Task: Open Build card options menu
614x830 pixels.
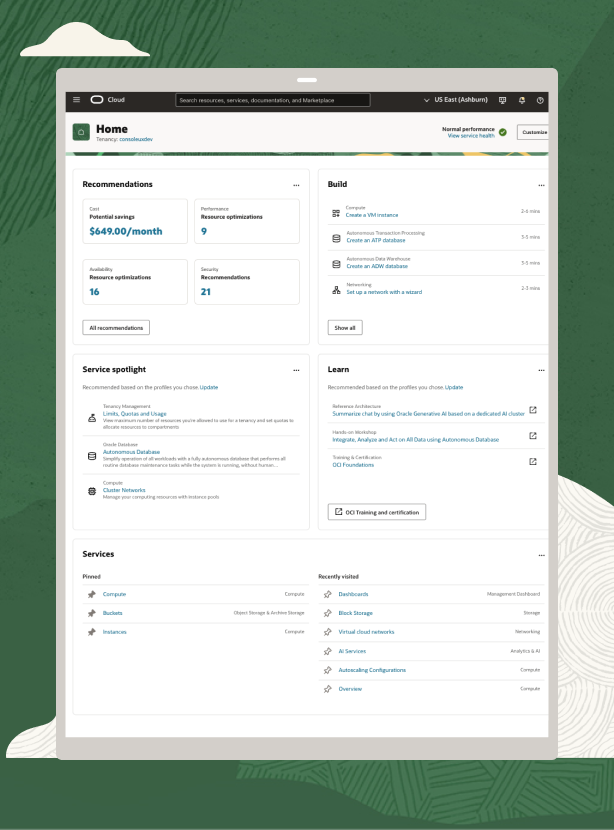Action: (x=541, y=185)
